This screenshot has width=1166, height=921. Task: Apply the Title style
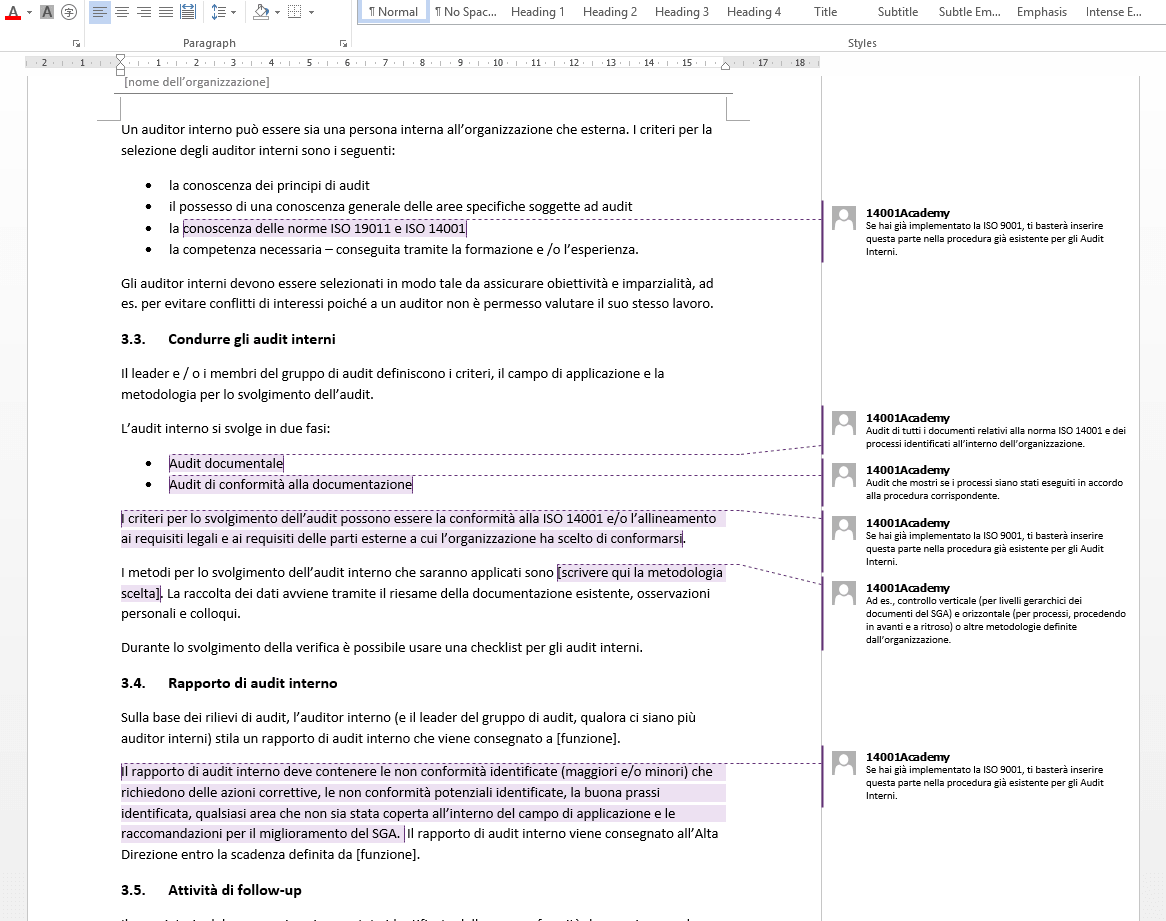pyautogui.click(x=825, y=12)
